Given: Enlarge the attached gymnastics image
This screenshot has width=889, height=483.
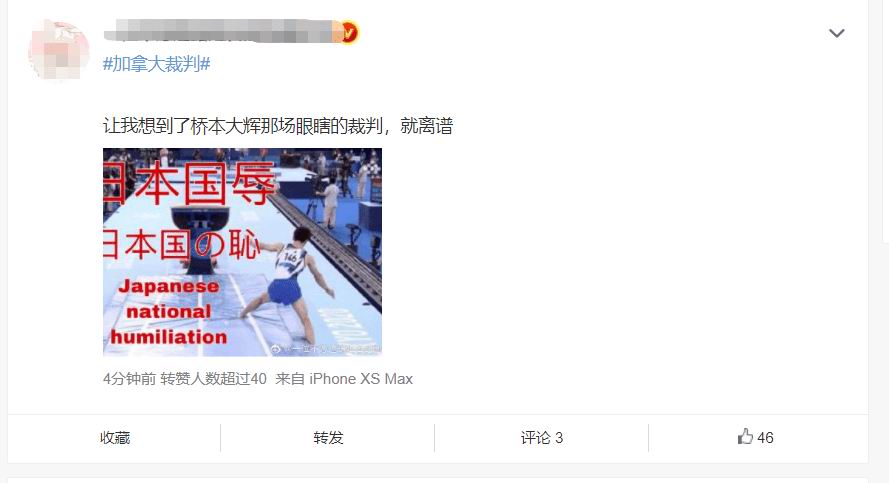Looking at the screenshot, I should pos(242,252).
